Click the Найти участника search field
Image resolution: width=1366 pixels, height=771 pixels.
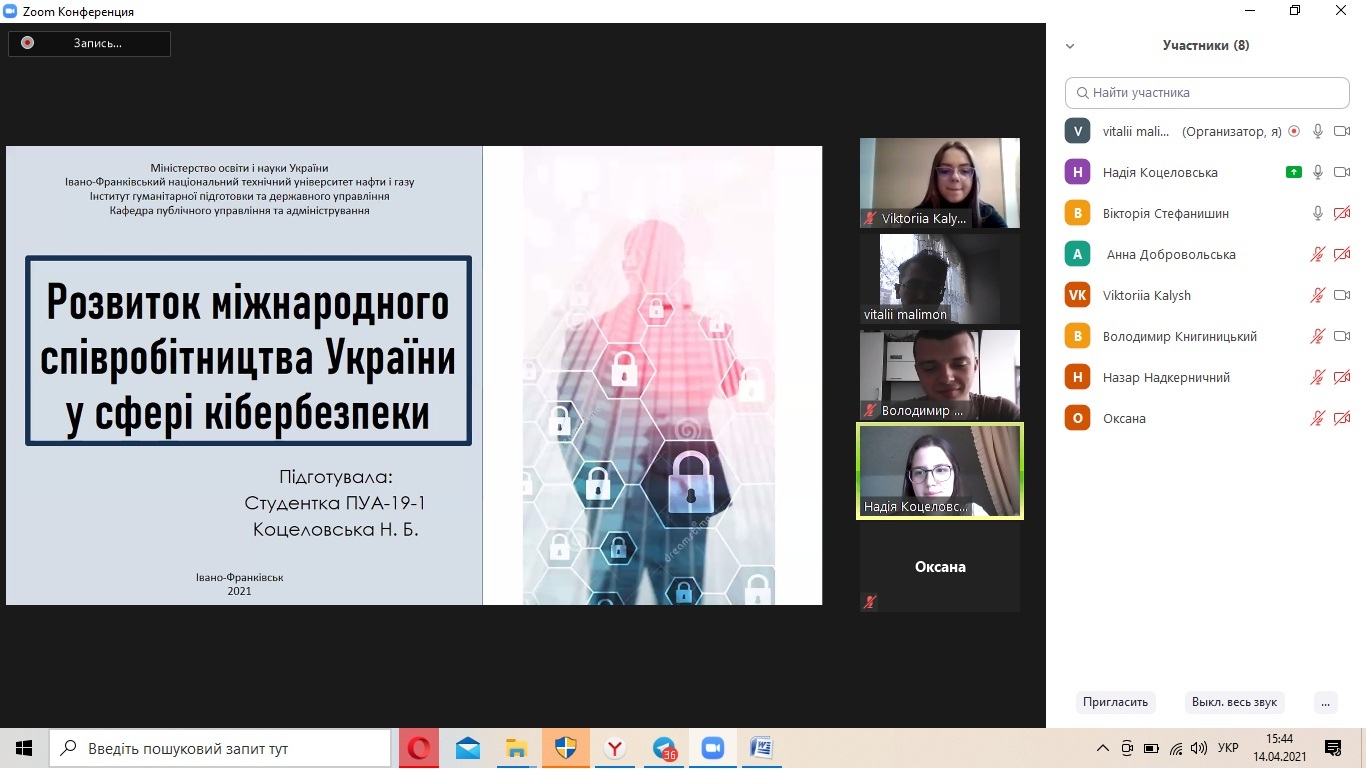tap(1207, 93)
